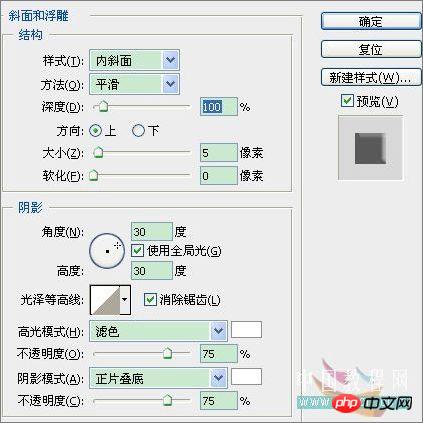Click the 新建样式 button

tap(371, 78)
